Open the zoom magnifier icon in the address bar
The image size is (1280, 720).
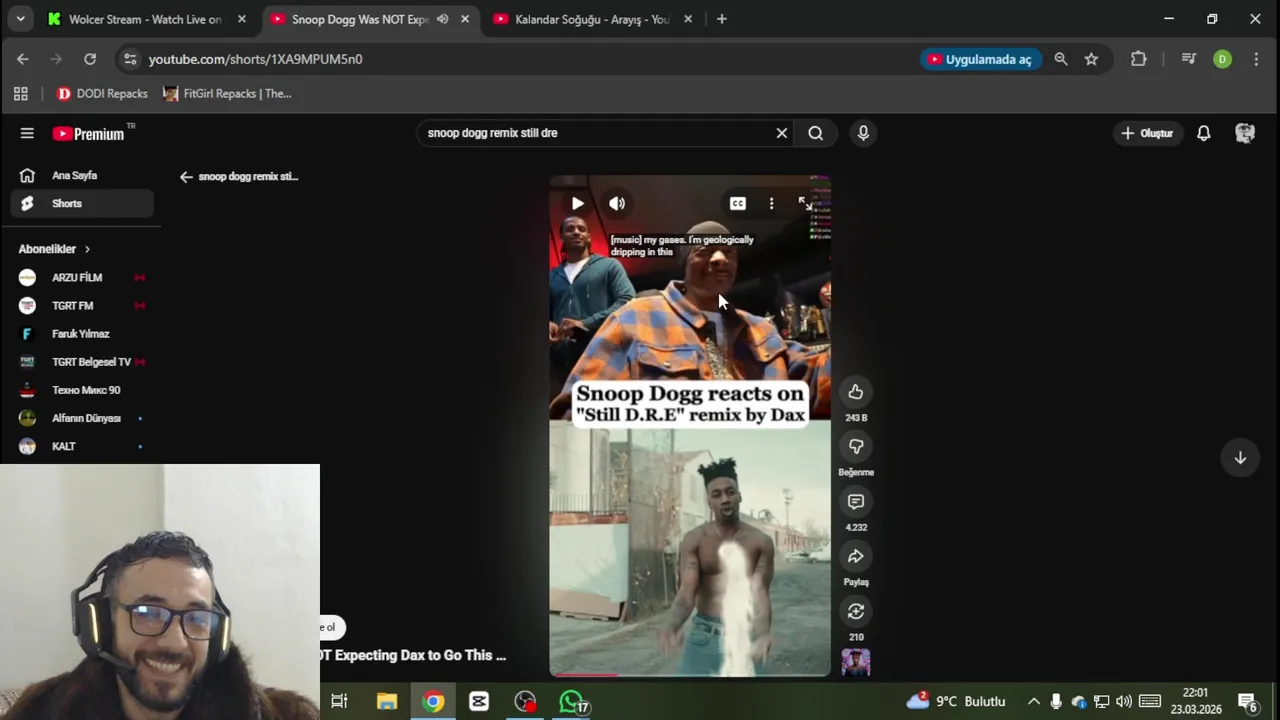coord(1061,59)
